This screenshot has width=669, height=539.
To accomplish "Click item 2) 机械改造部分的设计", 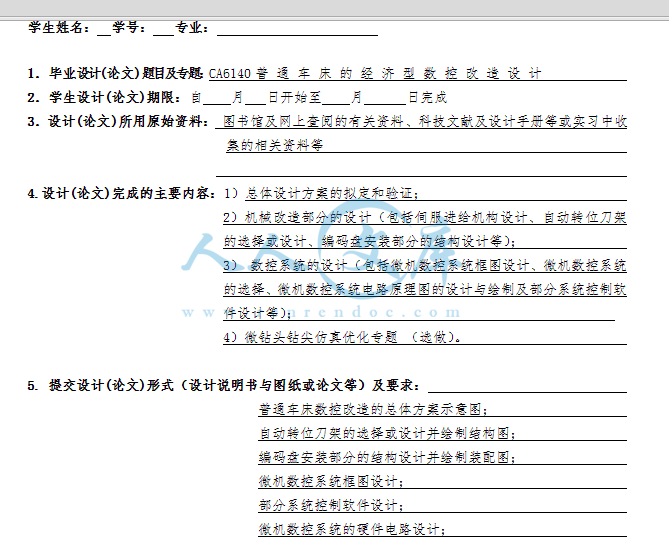I will tap(425, 218).
